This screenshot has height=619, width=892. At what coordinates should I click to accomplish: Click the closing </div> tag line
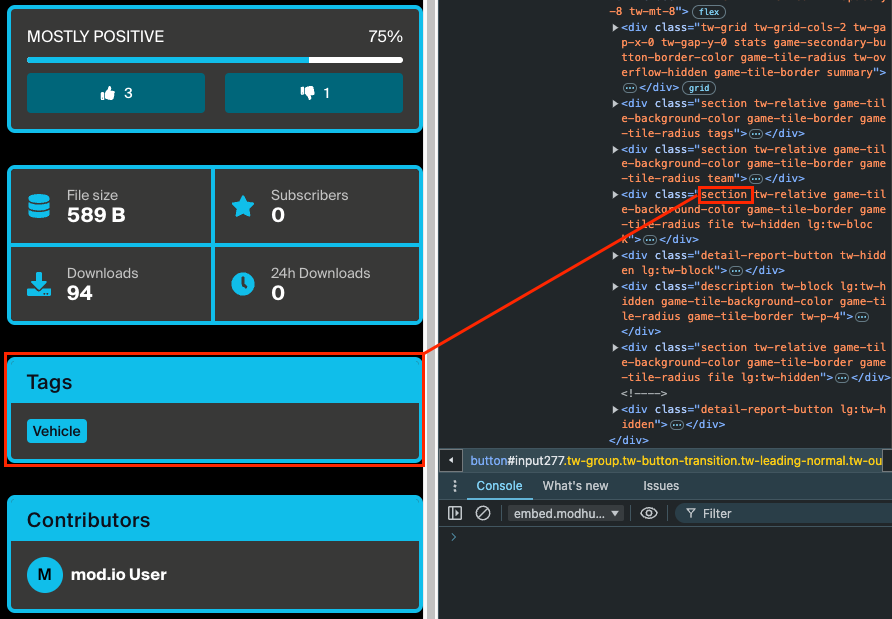(629, 440)
